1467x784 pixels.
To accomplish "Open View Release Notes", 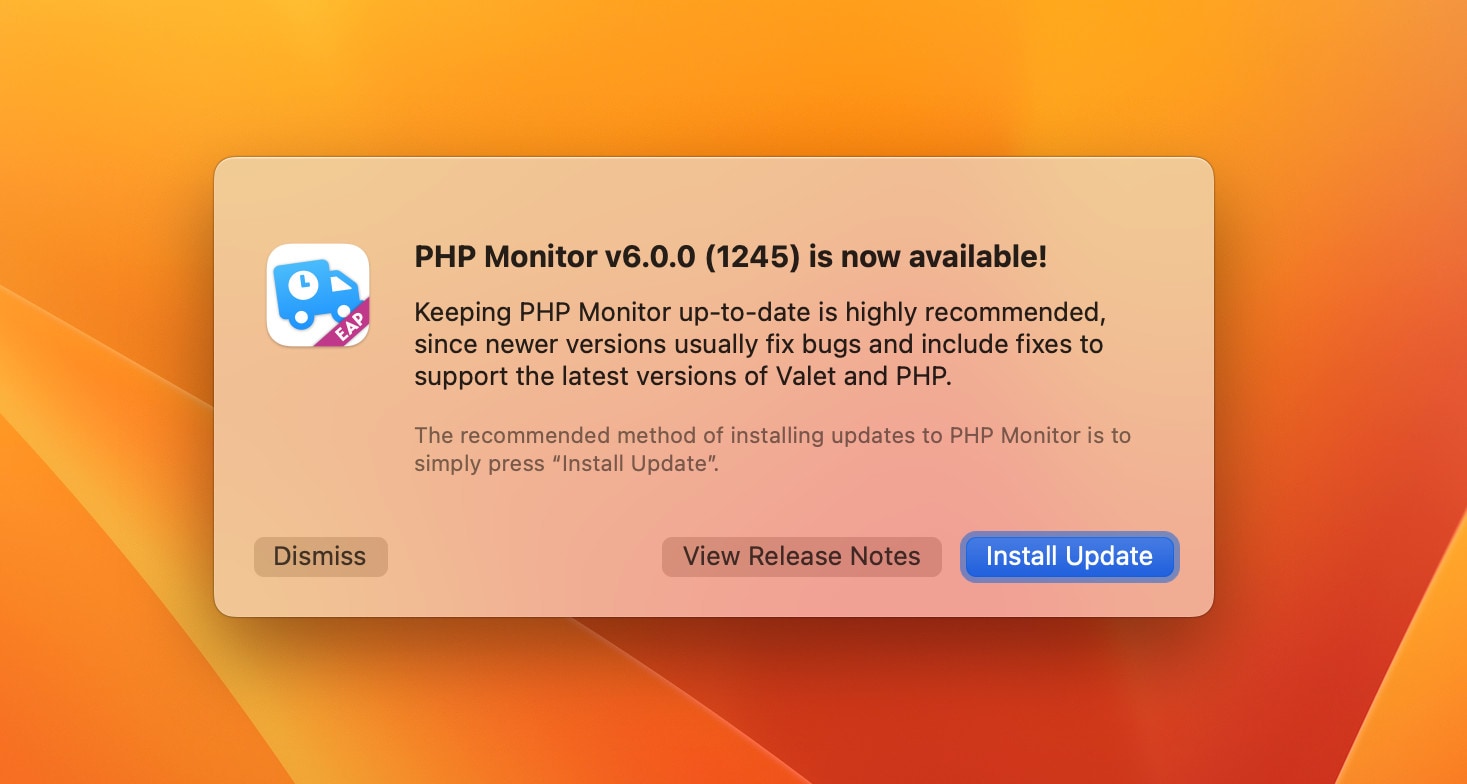I will click(802, 557).
